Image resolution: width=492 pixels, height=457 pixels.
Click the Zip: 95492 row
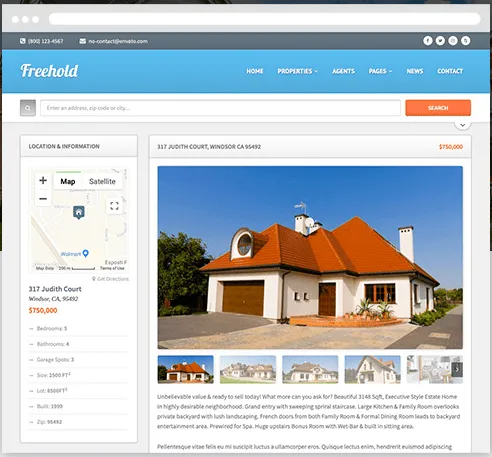click(x=79, y=422)
